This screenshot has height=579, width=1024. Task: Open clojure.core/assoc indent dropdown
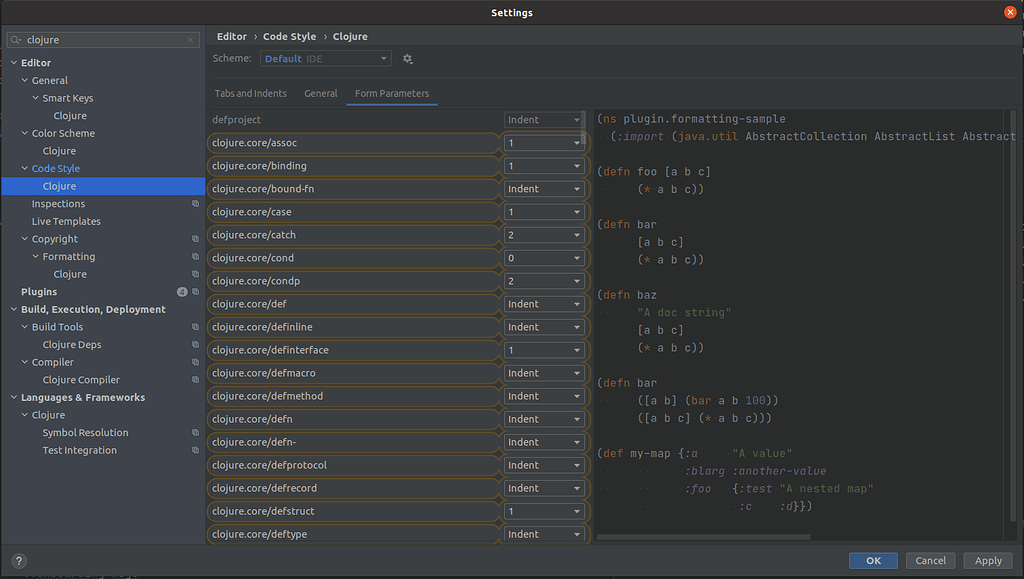pos(544,143)
